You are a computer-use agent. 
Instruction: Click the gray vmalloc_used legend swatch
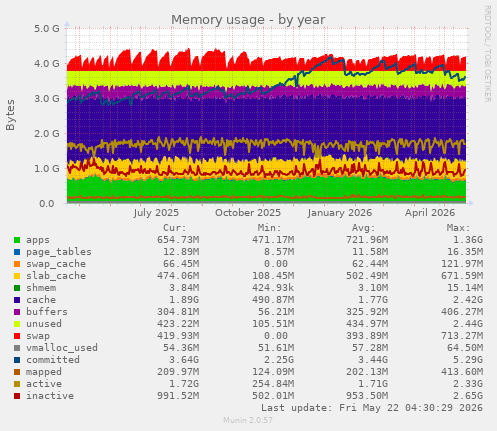pos(17,348)
